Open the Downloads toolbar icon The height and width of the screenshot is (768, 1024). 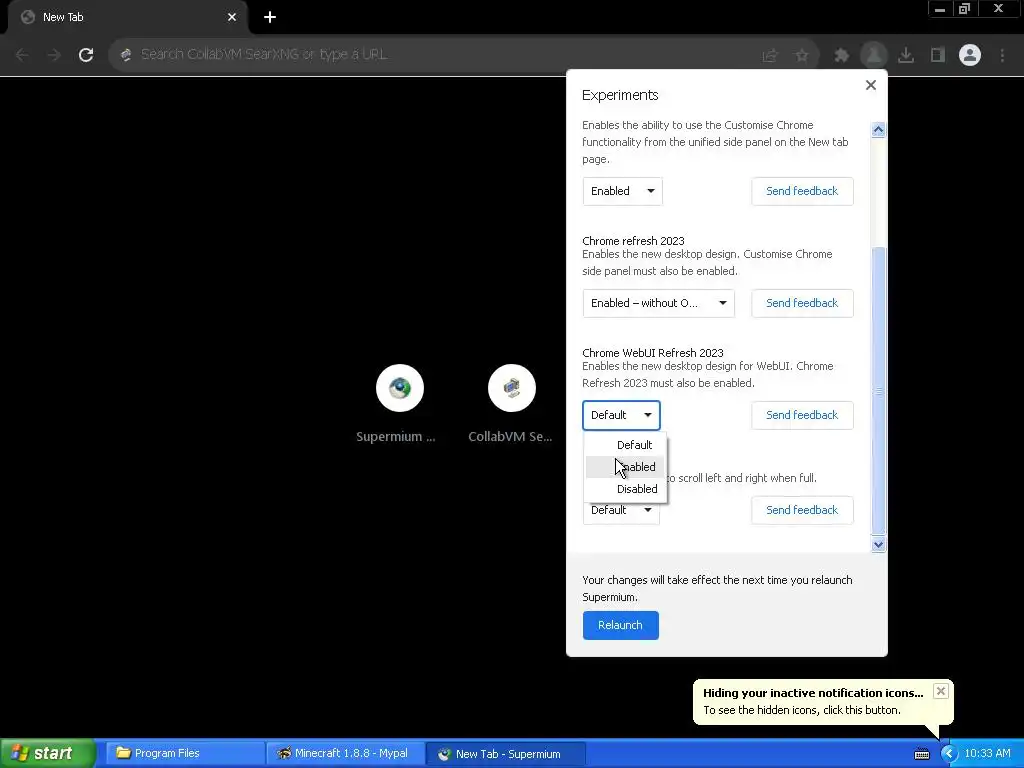[906, 56]
